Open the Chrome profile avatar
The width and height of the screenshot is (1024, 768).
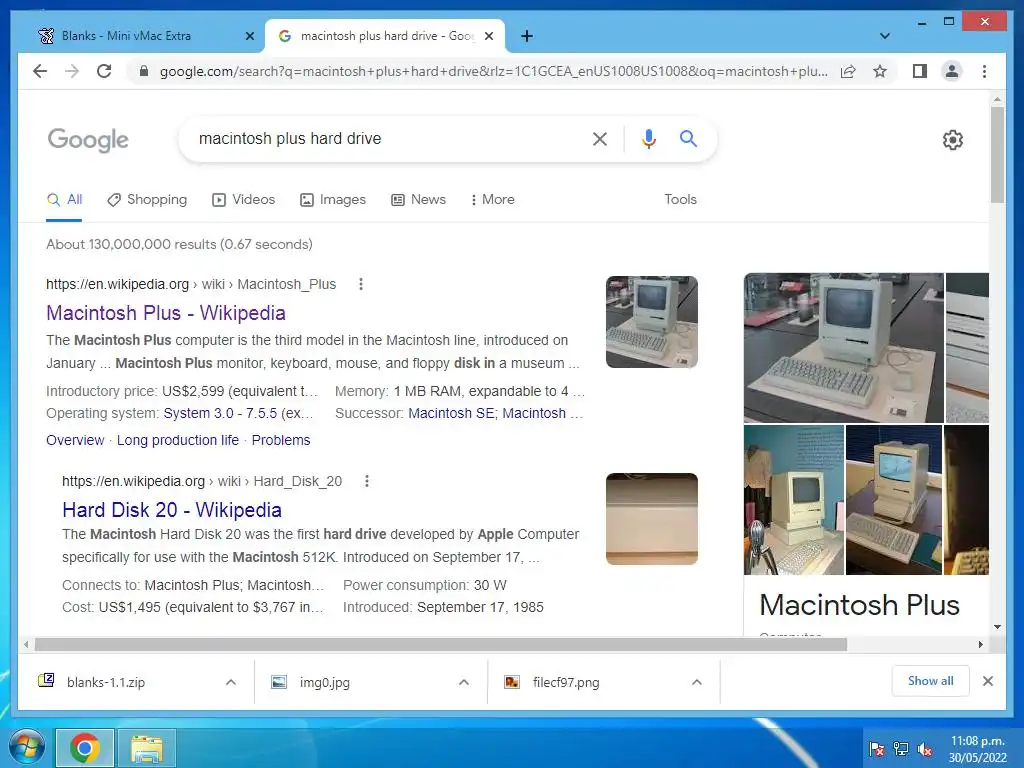click(952, 71)
